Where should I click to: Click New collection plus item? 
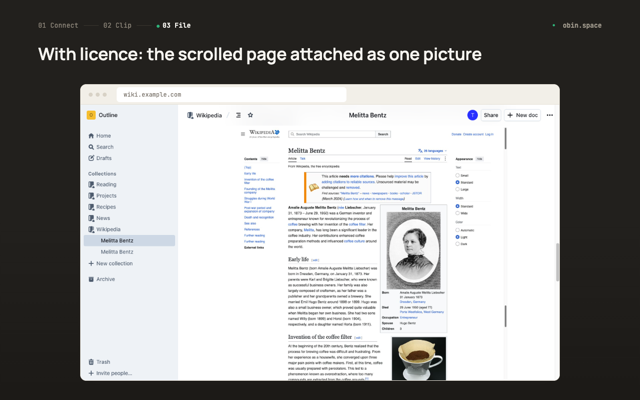coord(111,263)
